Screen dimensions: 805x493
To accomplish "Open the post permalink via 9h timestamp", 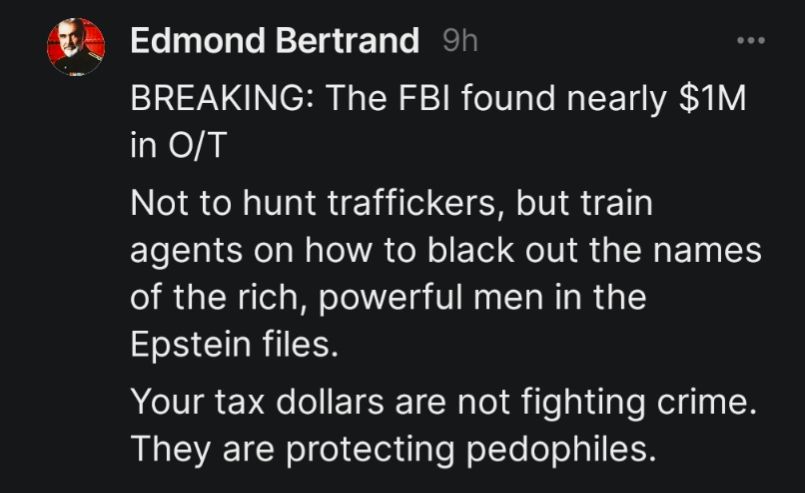I will [x=460, y=41].
